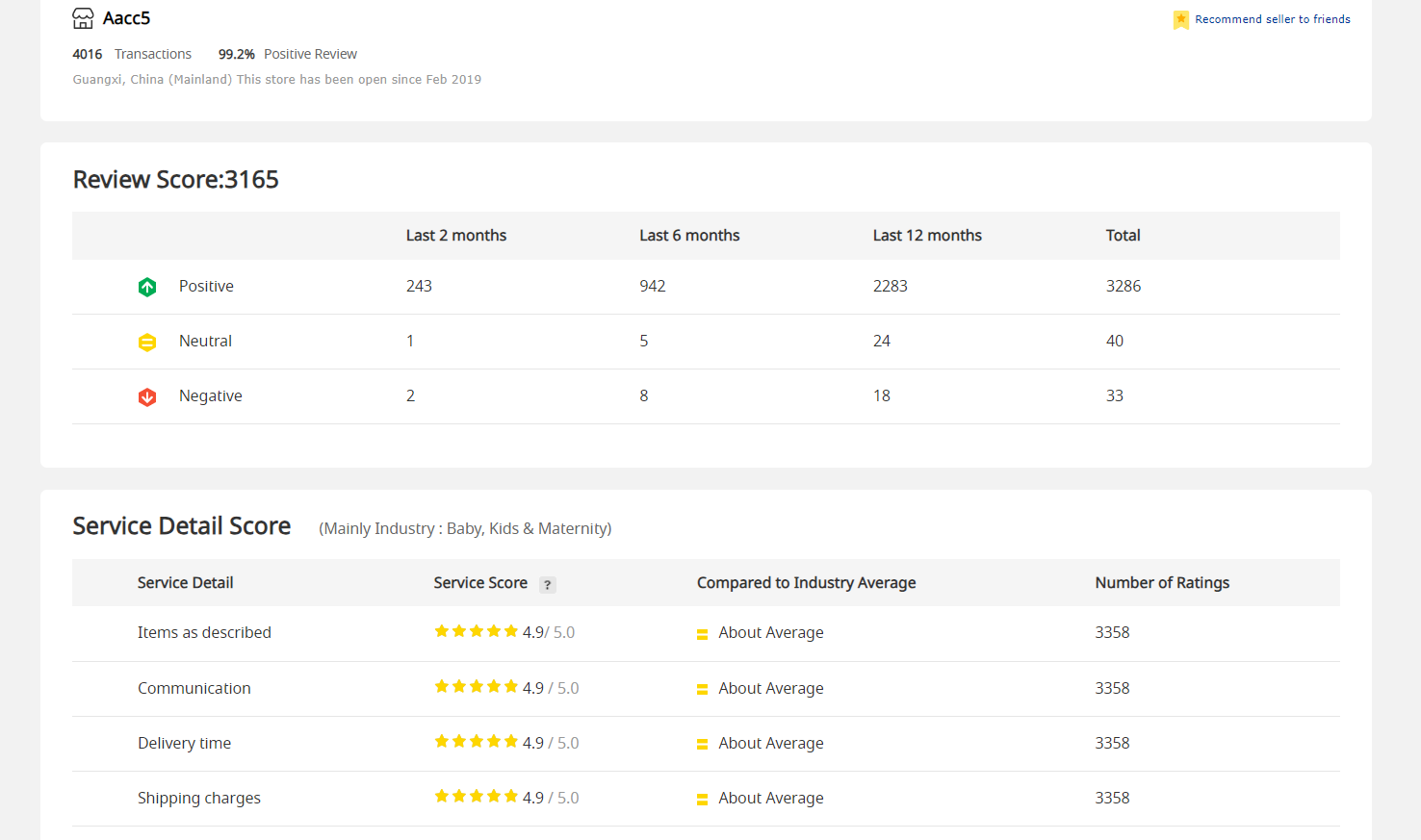Screen dimensions: 1421x840
Task: Click About Average in Items as described row
Action: (771, 633)
